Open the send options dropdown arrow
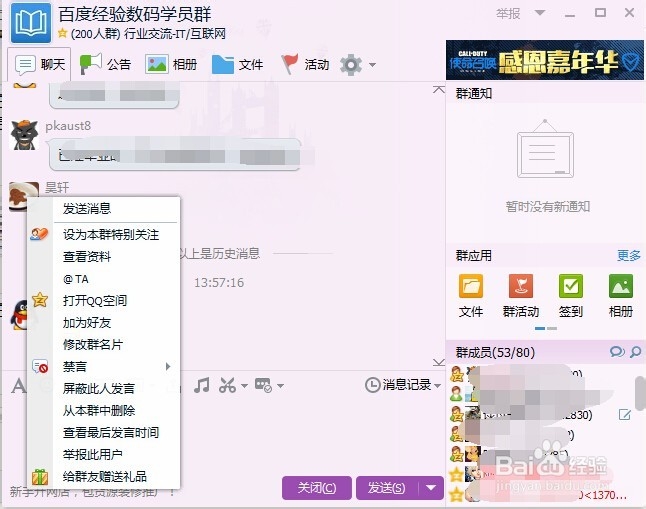The height and width of the screenshot is (509, 646). click(431, 488)
